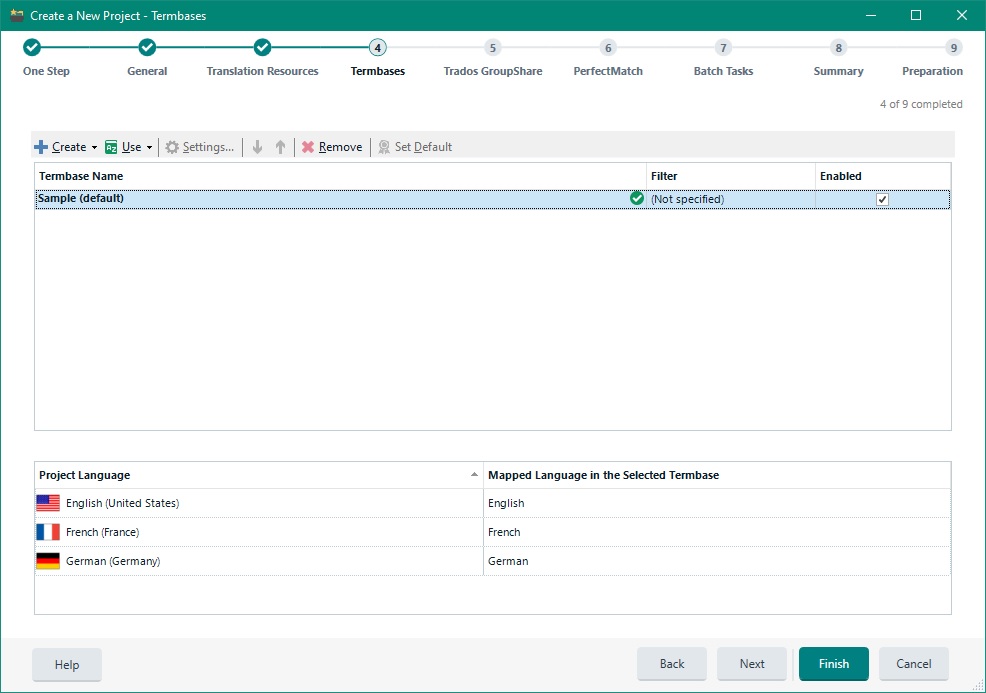The image size is (986, 693).
Task: Go to the Translation Resources step
Action: click(x=262, y=48)
